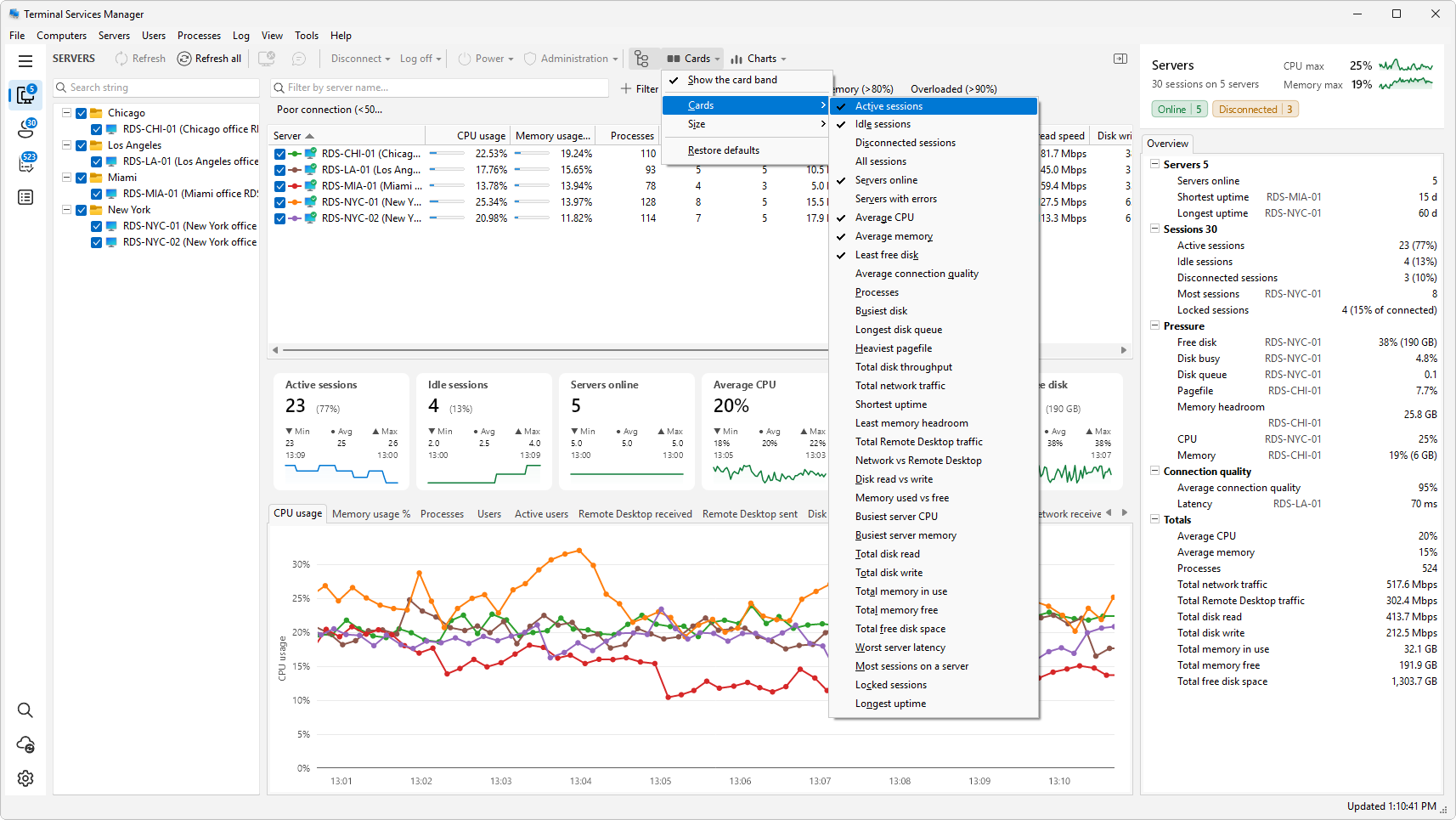Image resolution: width=1456 pixels, height=820 pixels.
Task: Uncheck the Chicago group checkbox
Action: (82, 113)
